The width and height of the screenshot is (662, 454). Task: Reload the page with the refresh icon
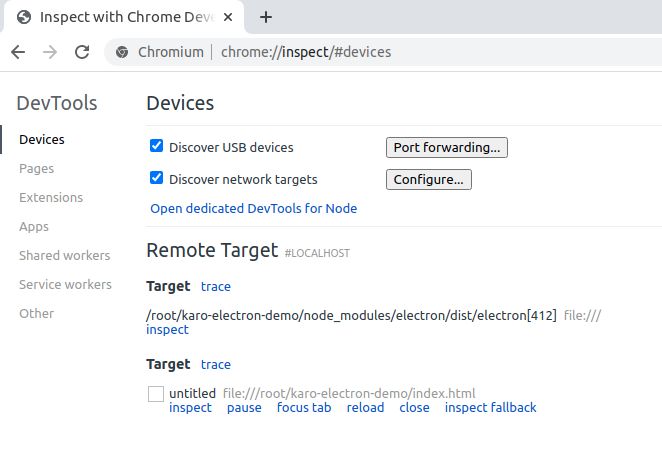point(82,52)
